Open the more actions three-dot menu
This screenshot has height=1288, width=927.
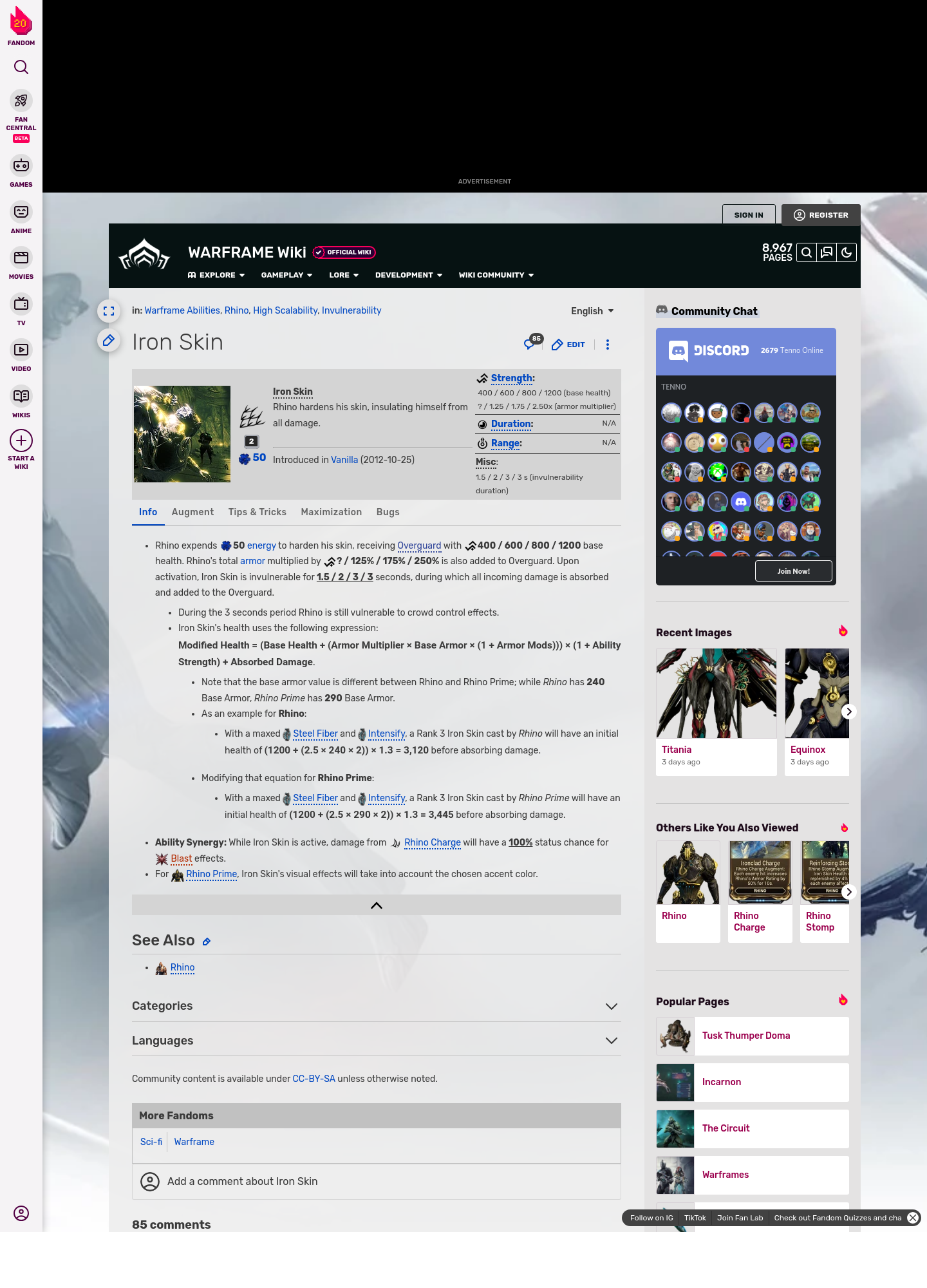[607, 345]
